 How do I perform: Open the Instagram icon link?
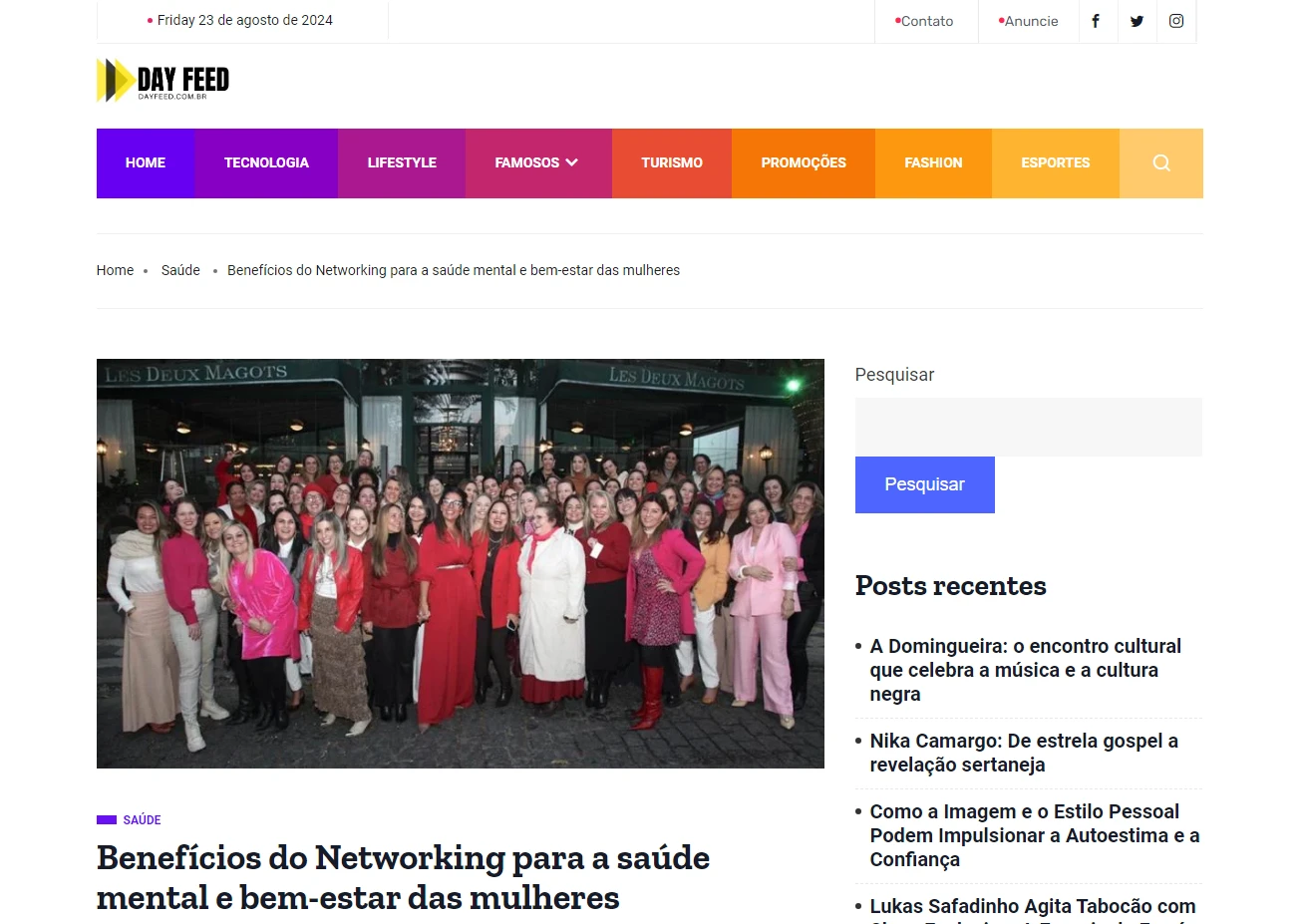click(1176, 21)
